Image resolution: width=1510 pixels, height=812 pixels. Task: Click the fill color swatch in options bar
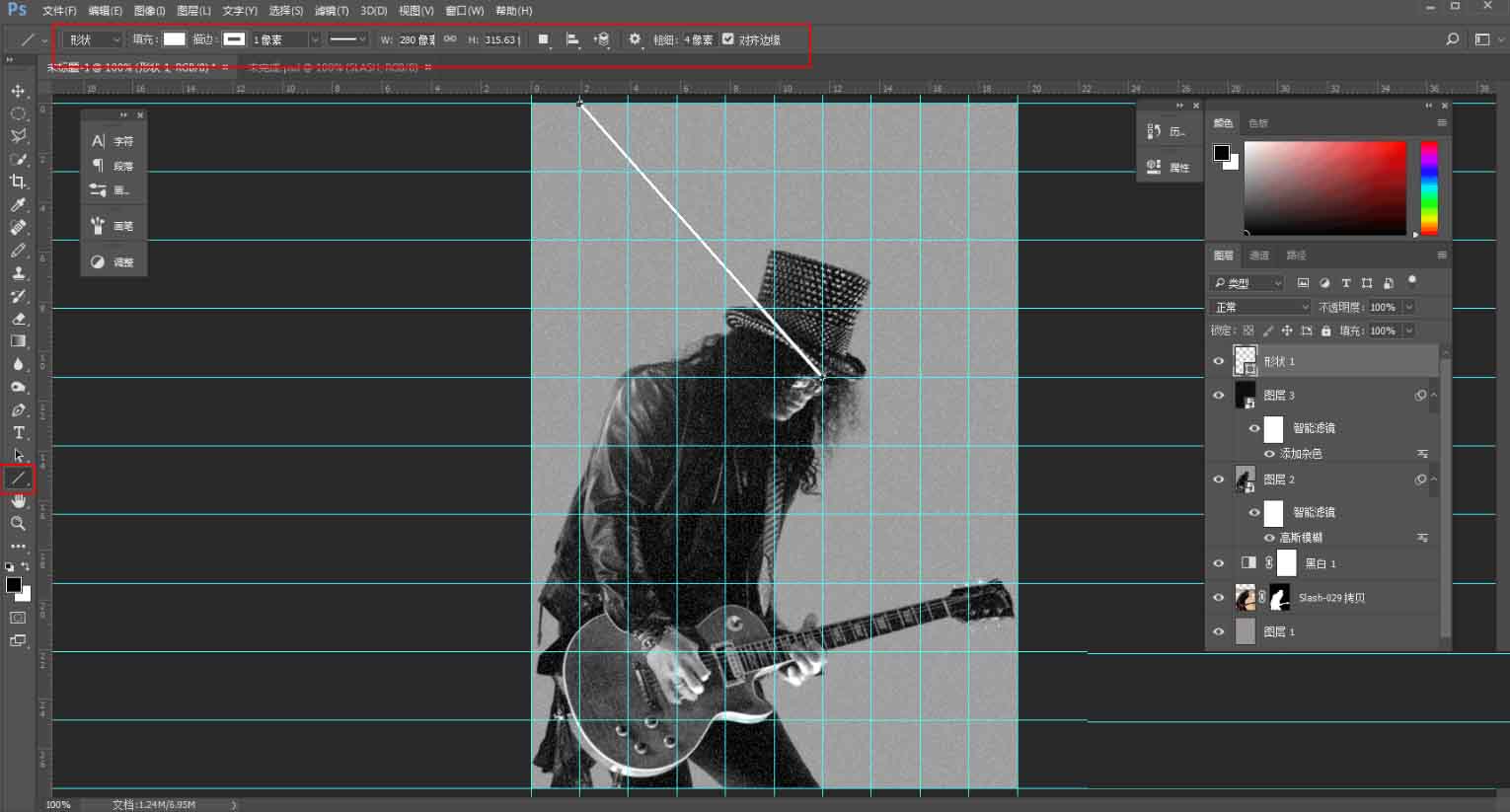(174, 39)
